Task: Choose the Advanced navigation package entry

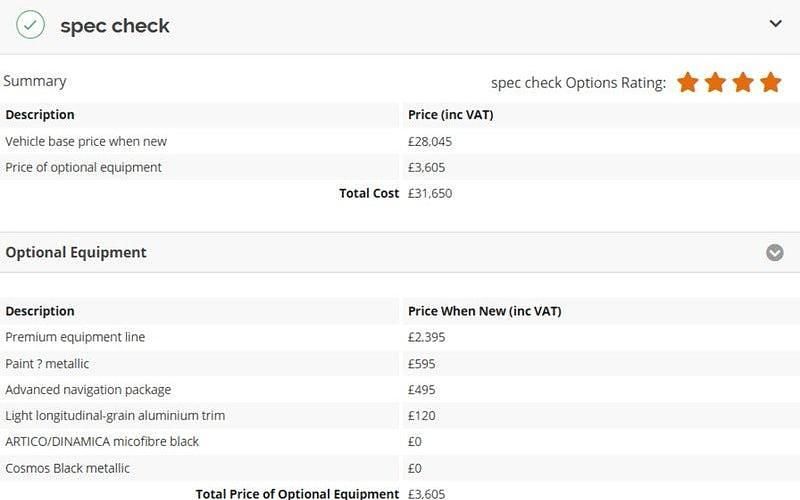Action: coord(88,389)
